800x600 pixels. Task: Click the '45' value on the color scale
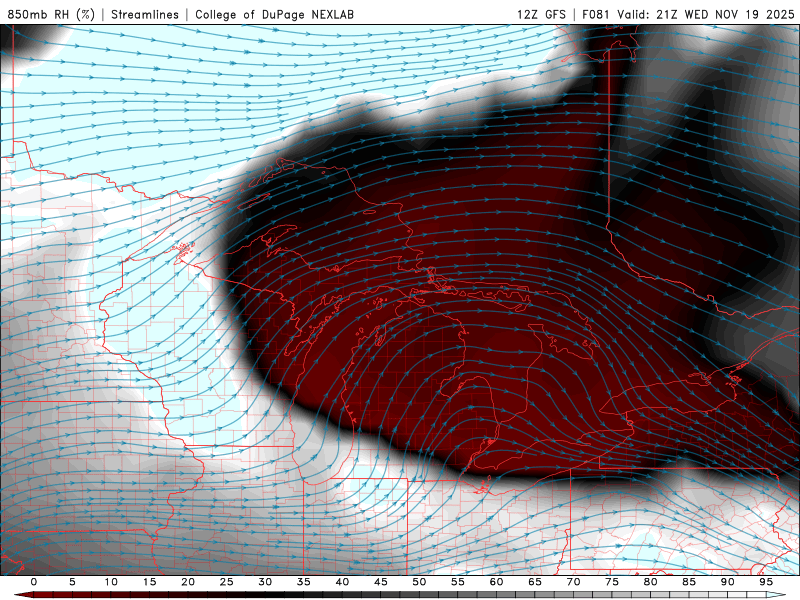point(381,582)
